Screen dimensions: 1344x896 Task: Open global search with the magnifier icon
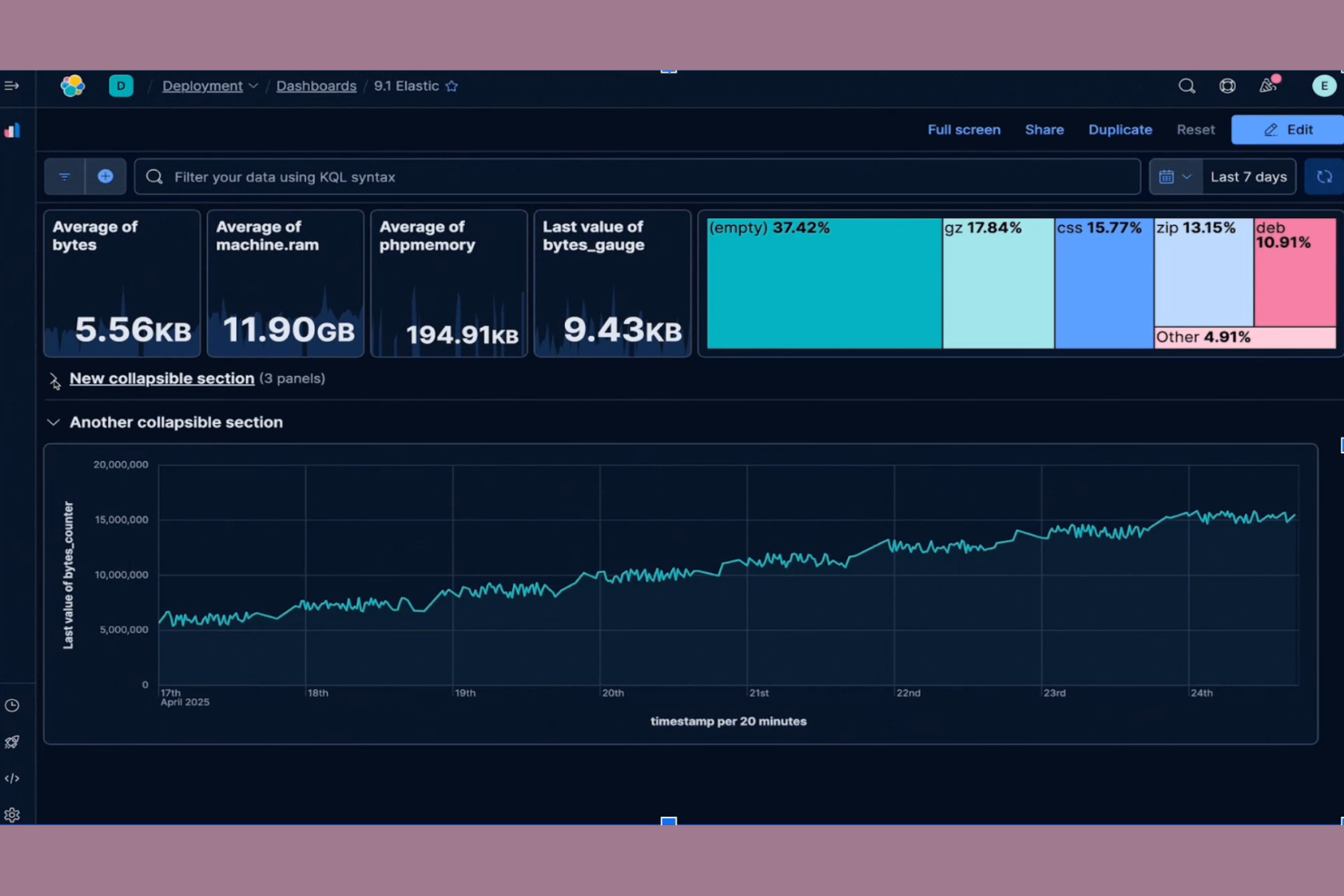(1187, 85)
